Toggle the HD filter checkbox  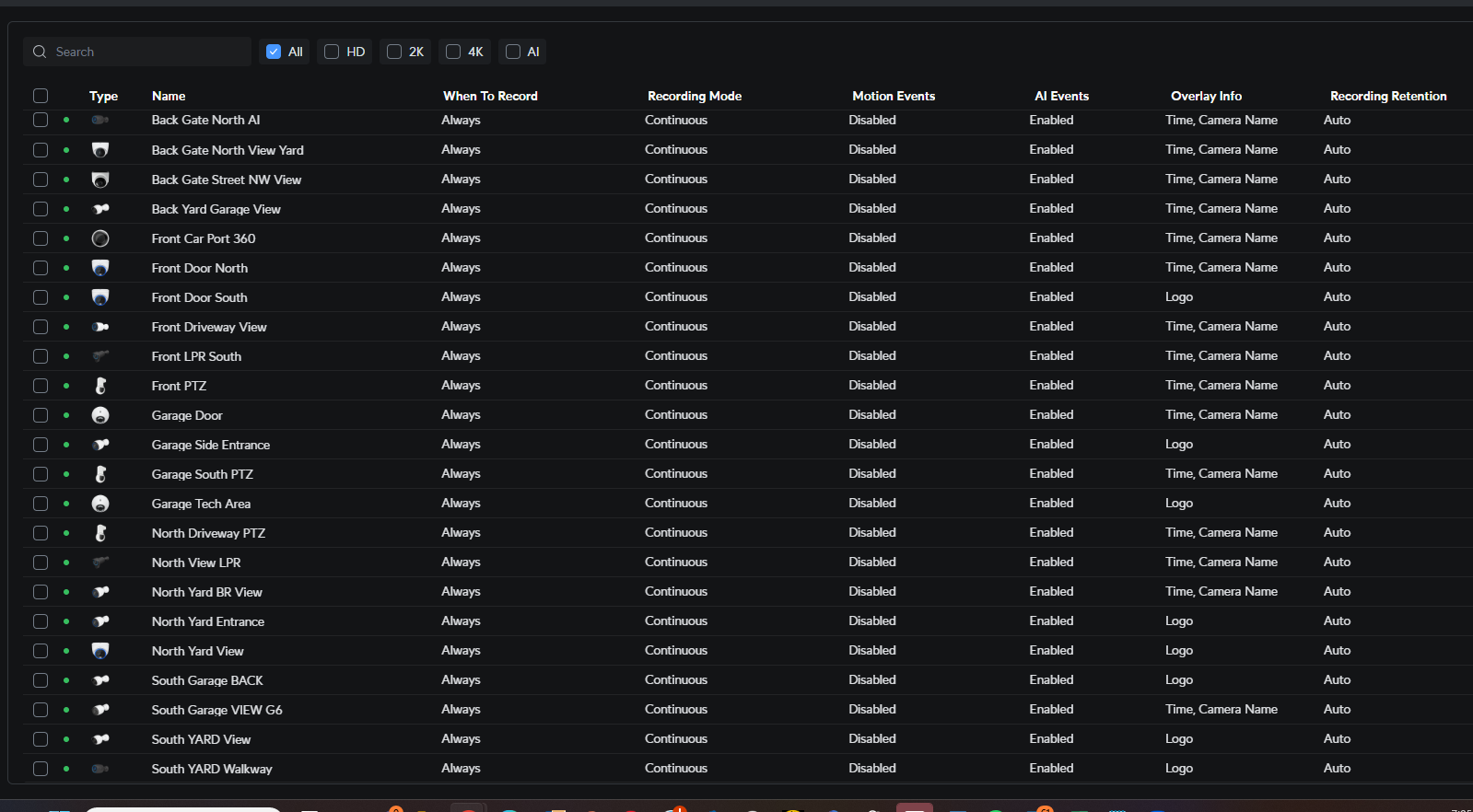[332, 52]
